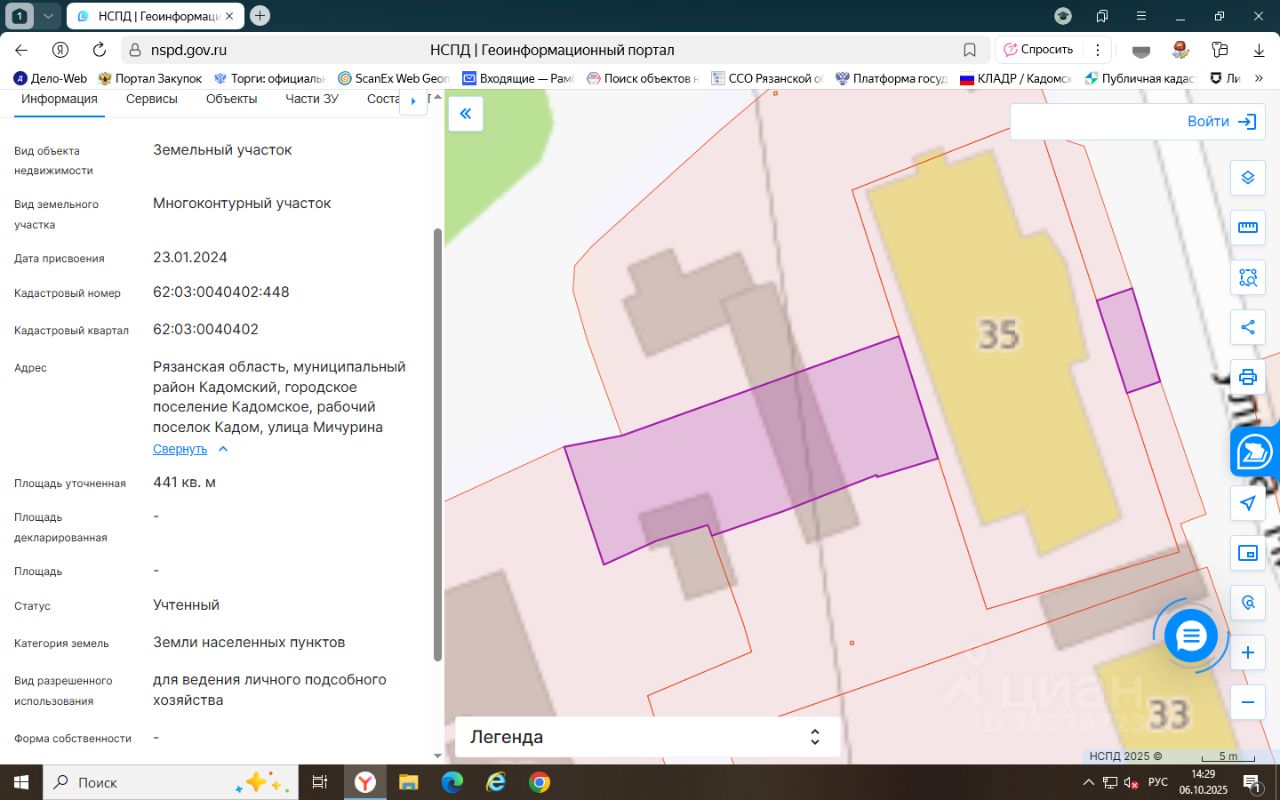This screenshot has height=800, width=1280.
Task: Click the mushroom extension icon
Action: coord(1180,50)
